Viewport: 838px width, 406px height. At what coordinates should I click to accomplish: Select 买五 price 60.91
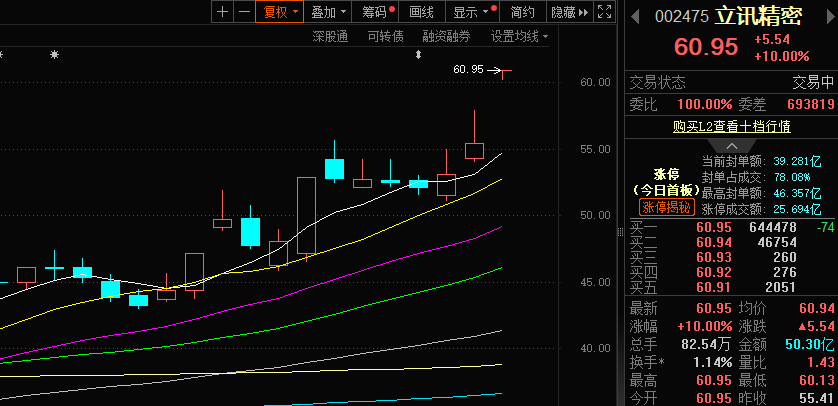click(713, 287)
